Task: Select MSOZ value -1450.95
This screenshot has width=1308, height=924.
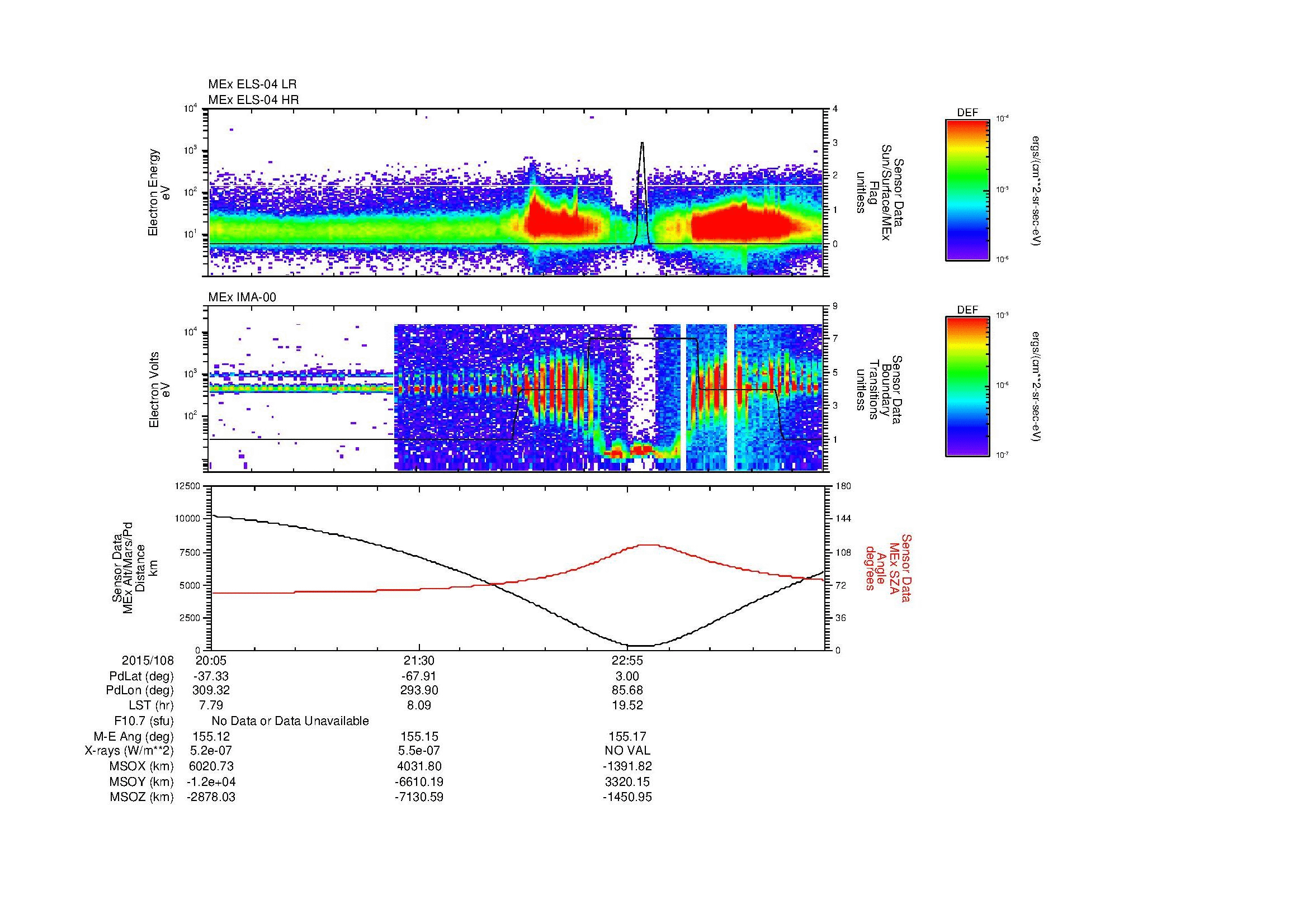Action: click(627, 797)
